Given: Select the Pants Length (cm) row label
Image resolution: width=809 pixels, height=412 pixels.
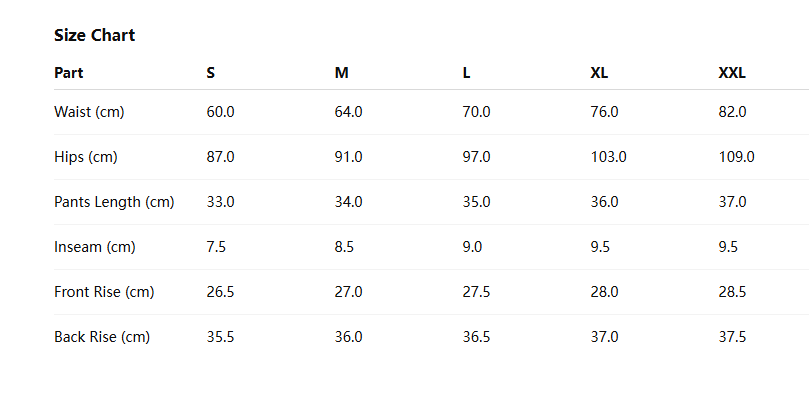Looking at the screenshot, I should (114, 202).
